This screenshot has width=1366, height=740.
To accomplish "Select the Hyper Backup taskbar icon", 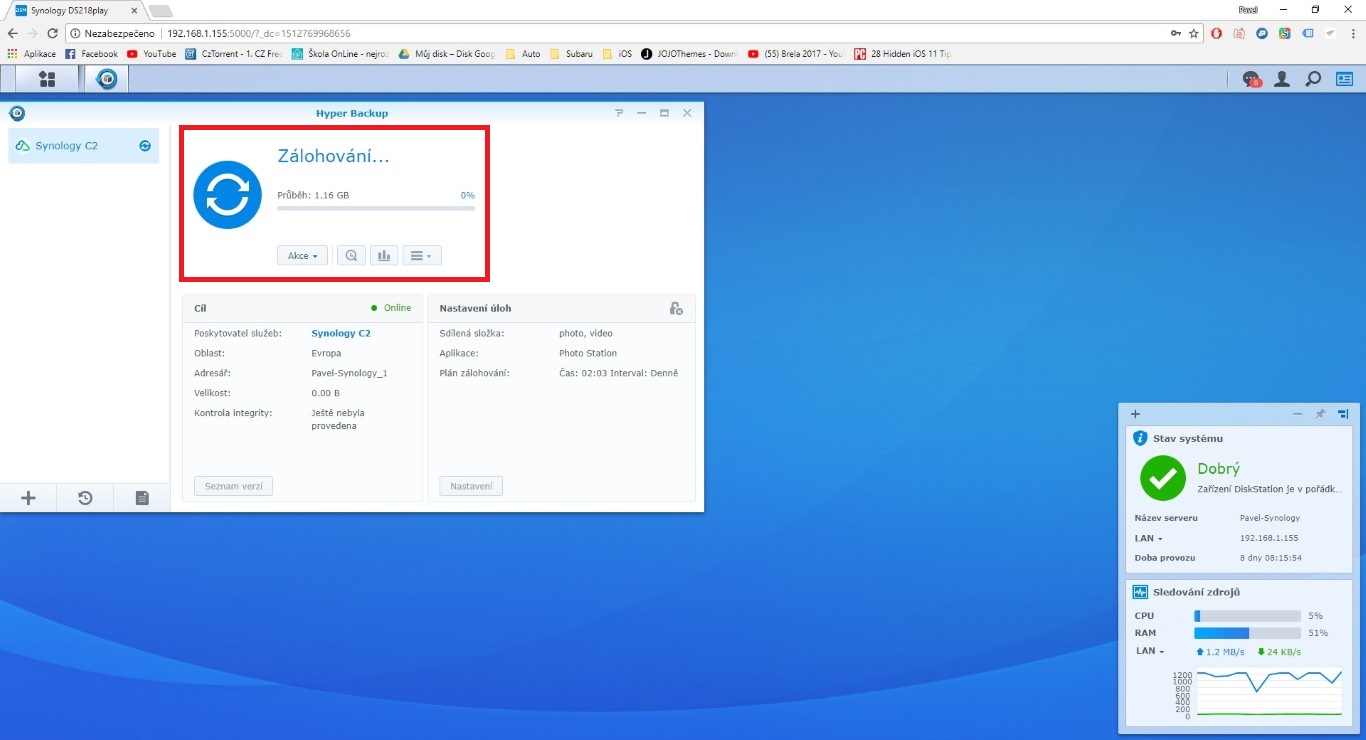I will 106,79.
